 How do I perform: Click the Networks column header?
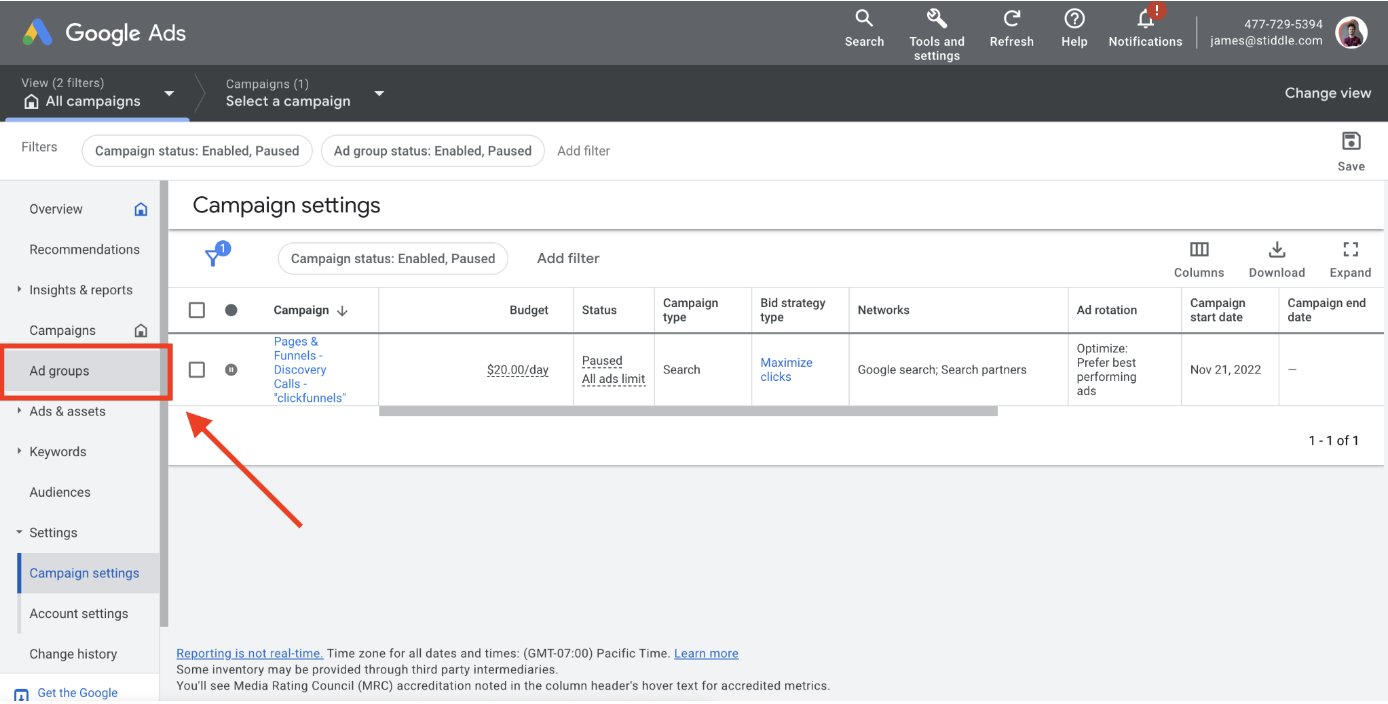[884, 310]
